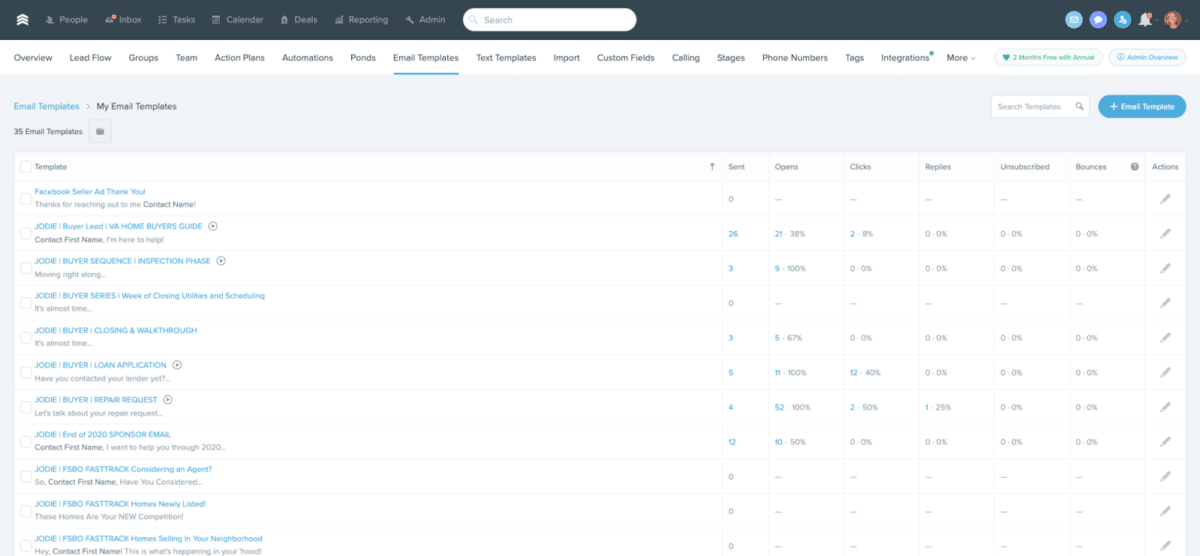Click pencil for Week of Closing Utilities row
The width and height of the screenshot is (1200, 556).
coord(1165,303)
